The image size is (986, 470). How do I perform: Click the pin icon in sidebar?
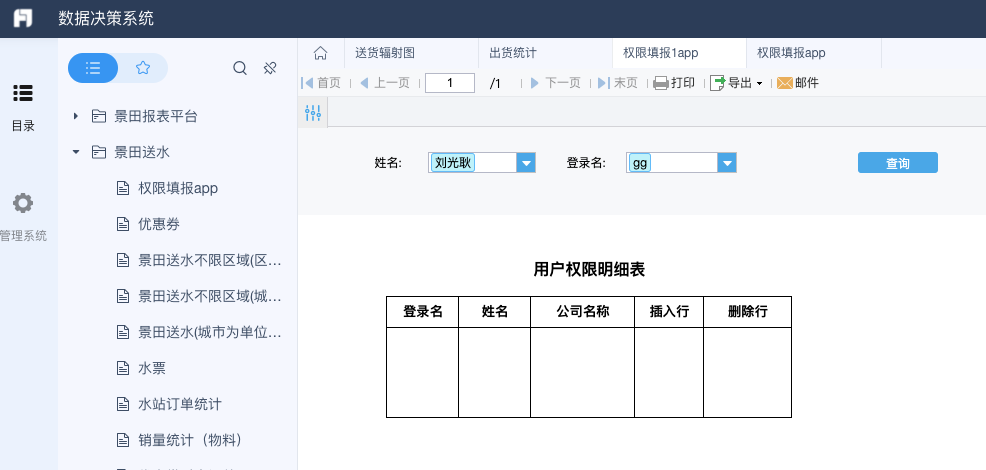[x=269, y=68]
